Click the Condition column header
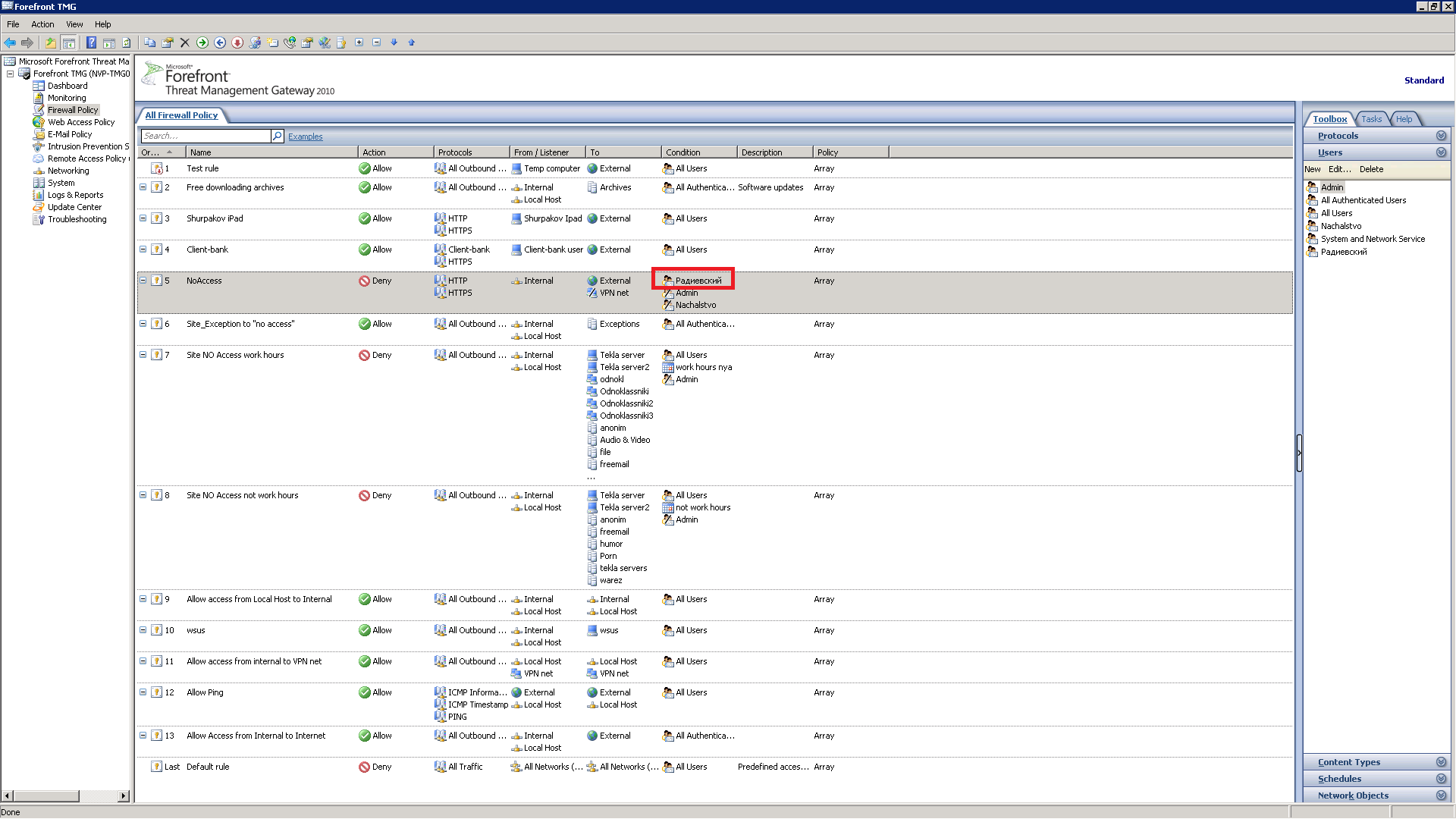The height and width of the screenshot is (819, 1456). (698, 152)
